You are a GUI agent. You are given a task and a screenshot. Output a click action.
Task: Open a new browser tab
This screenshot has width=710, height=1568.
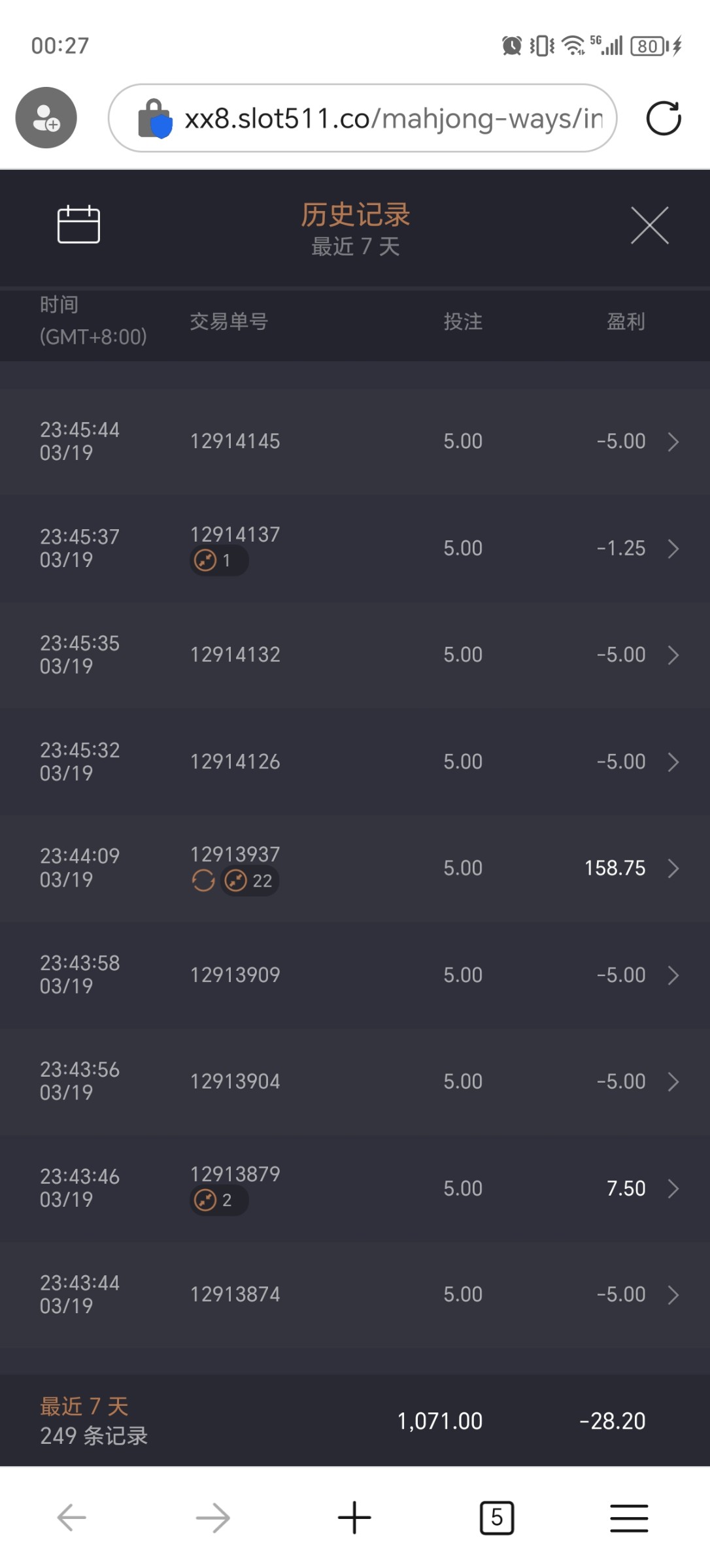coord(354,1517)
